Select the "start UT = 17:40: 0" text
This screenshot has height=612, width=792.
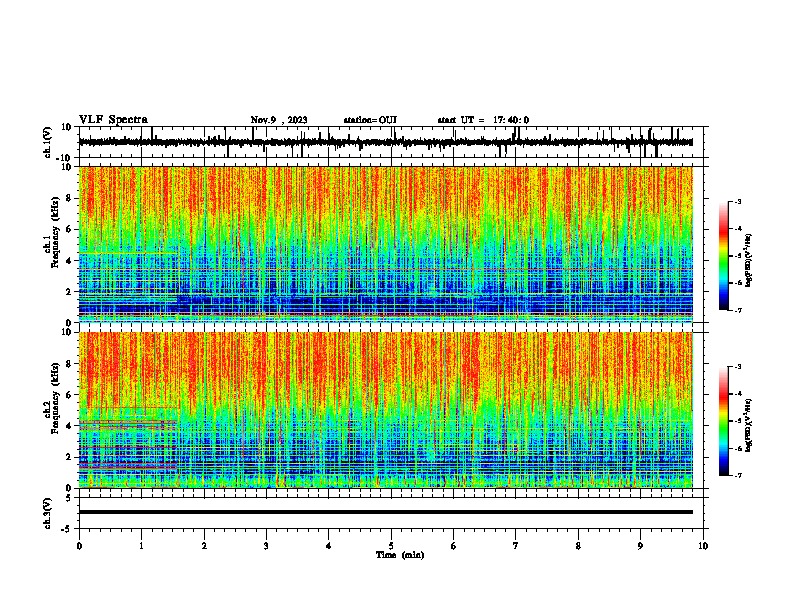pyautogui.click(x=483, y=120)
